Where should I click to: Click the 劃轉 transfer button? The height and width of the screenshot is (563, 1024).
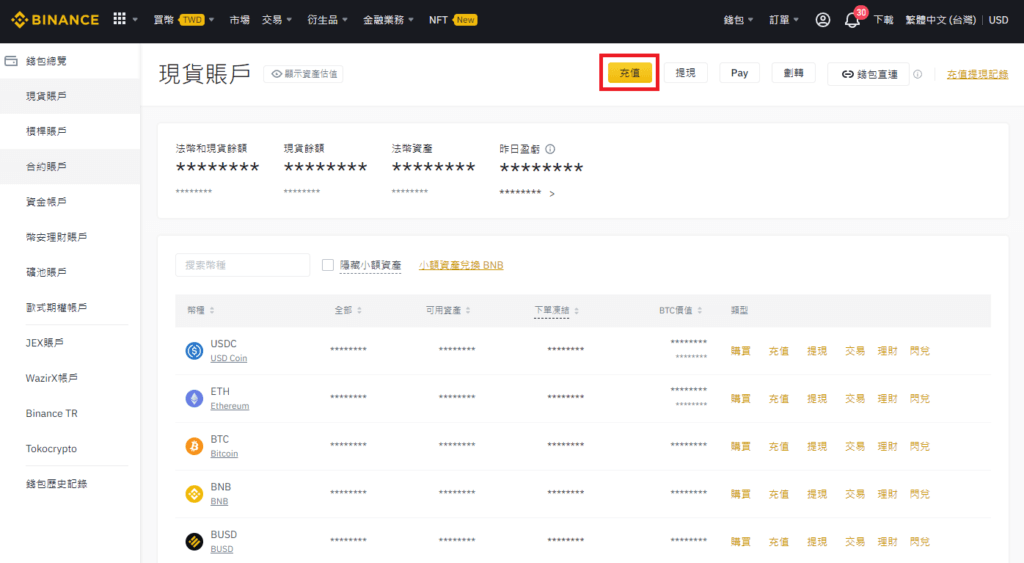[793, 72]
